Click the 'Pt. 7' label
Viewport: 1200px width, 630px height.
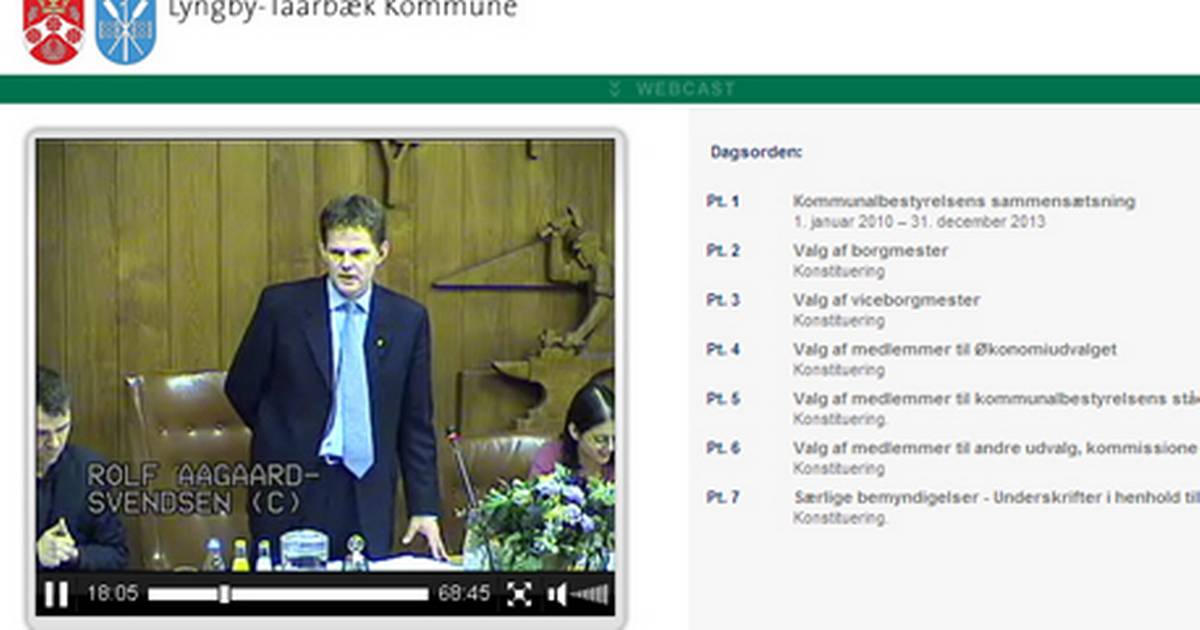pyautogui.click(x=723, y=497)
